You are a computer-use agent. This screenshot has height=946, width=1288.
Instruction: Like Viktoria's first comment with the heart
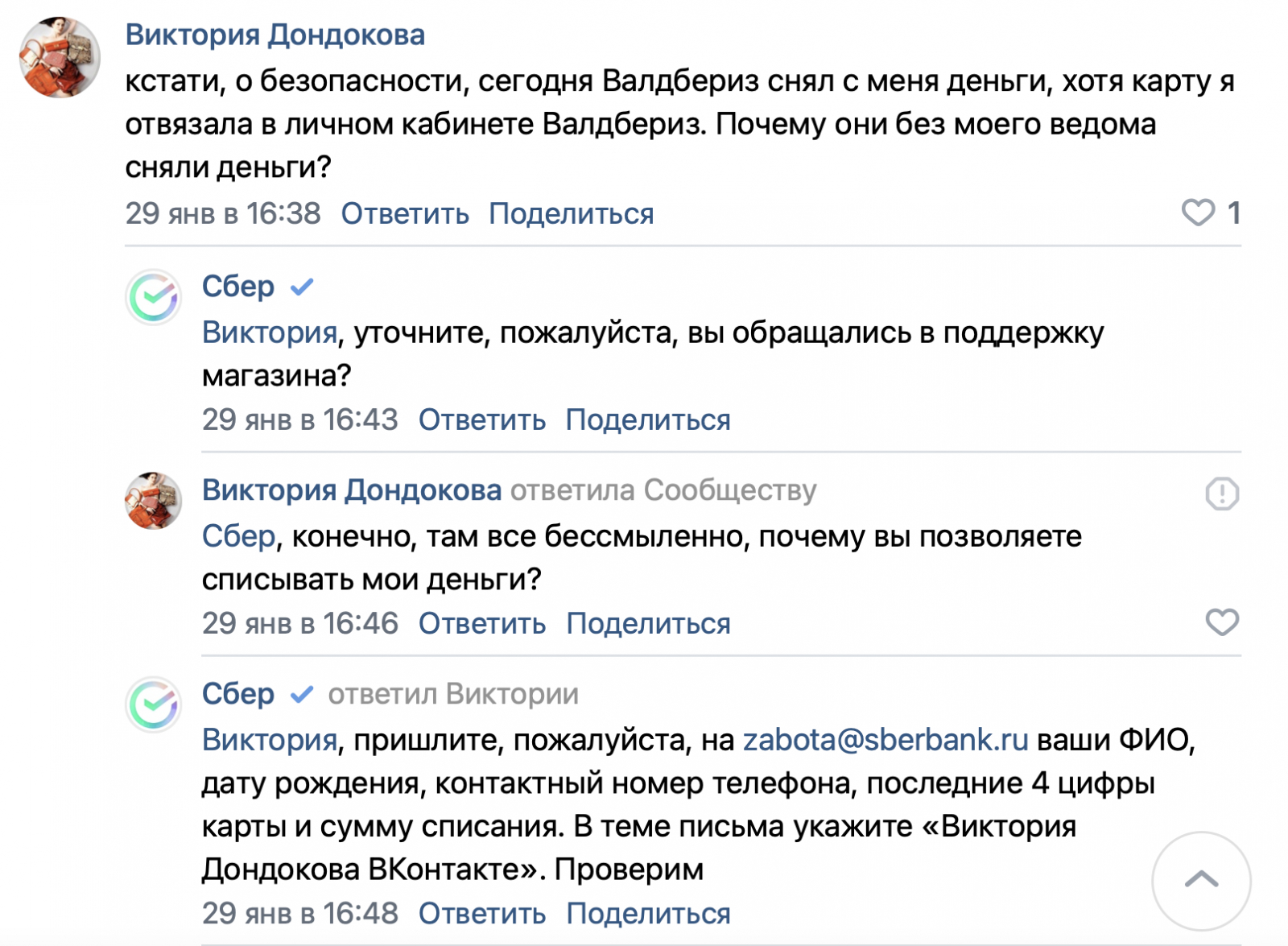[x=1198, y=213]
